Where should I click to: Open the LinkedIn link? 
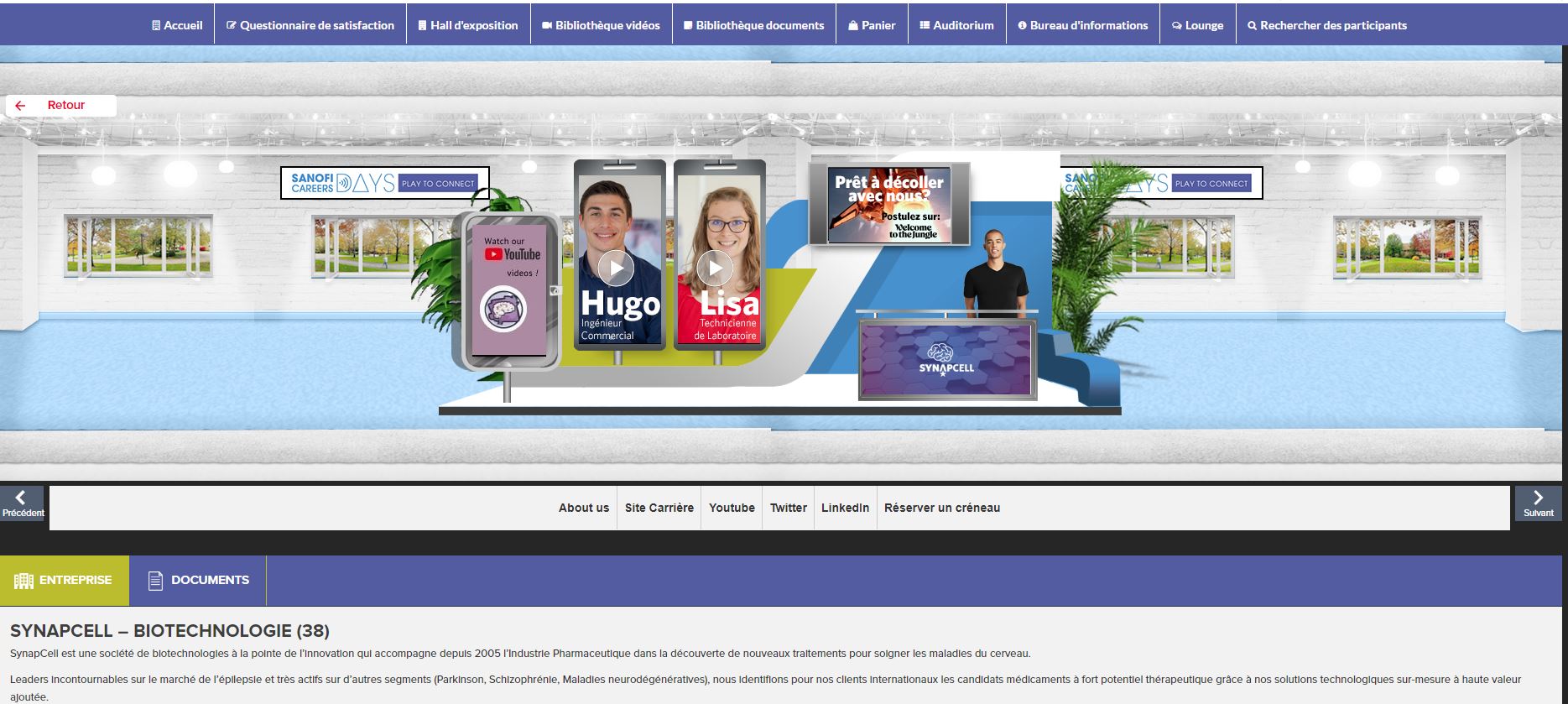click(x=845, y=508)
